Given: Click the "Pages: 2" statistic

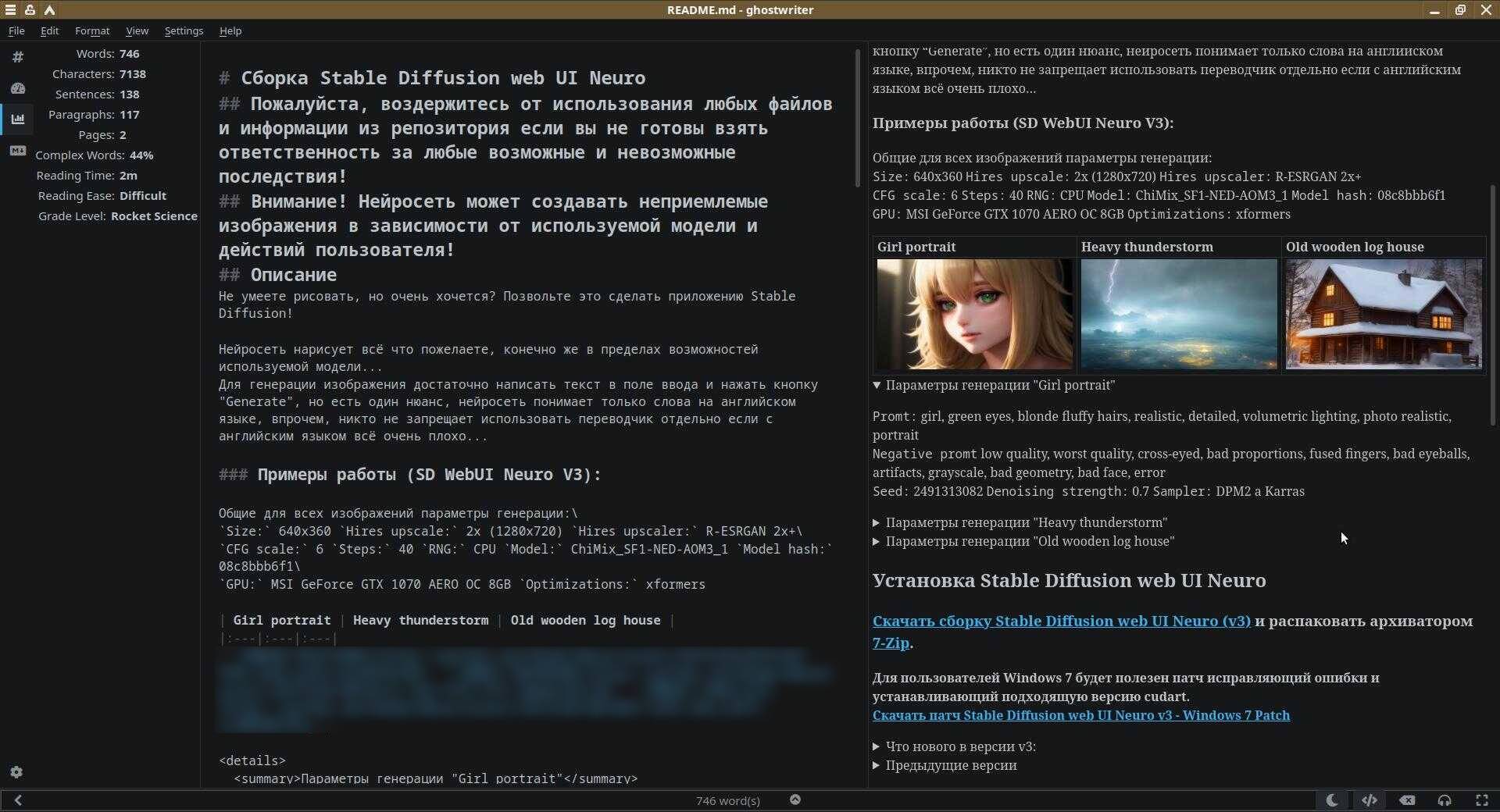Looking at the screenshot, I should (x=102, y=135).
